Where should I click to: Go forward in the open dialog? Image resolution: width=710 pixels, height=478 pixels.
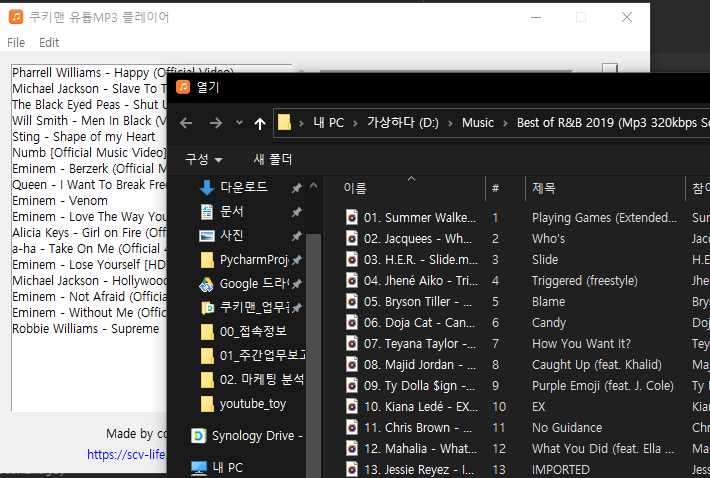(216, 123)
